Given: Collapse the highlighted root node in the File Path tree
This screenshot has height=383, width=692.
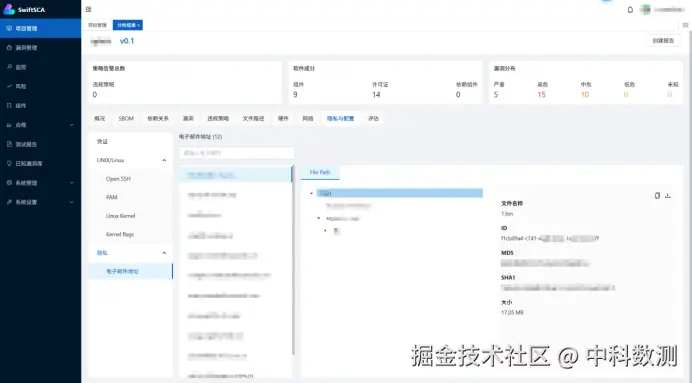Looking at the screenshot, I should pos(312,193).
